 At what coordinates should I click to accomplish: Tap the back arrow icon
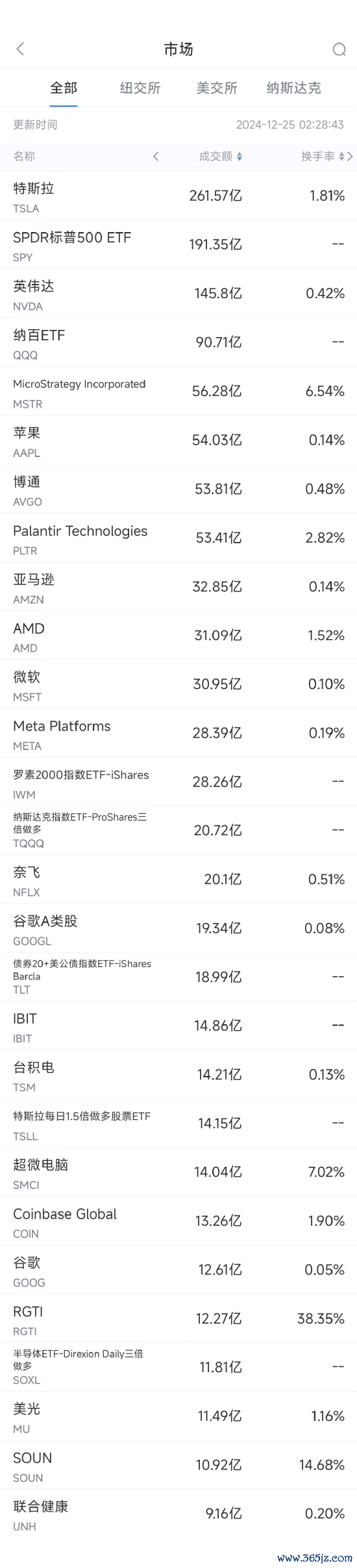coord(20,49)
